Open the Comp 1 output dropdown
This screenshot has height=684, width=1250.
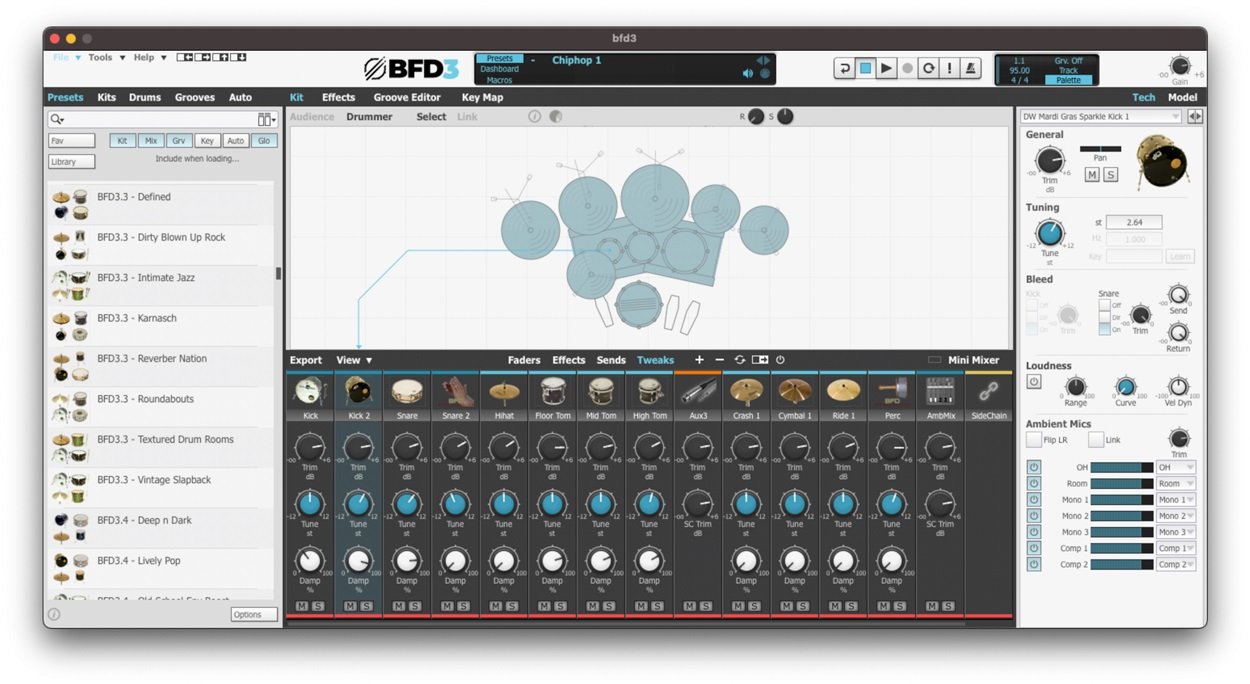pos(1176,548)
